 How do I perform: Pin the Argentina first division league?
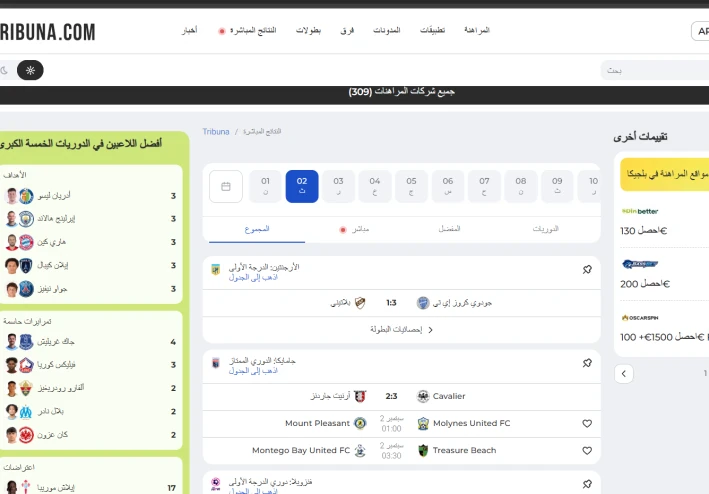click(587, 269)
